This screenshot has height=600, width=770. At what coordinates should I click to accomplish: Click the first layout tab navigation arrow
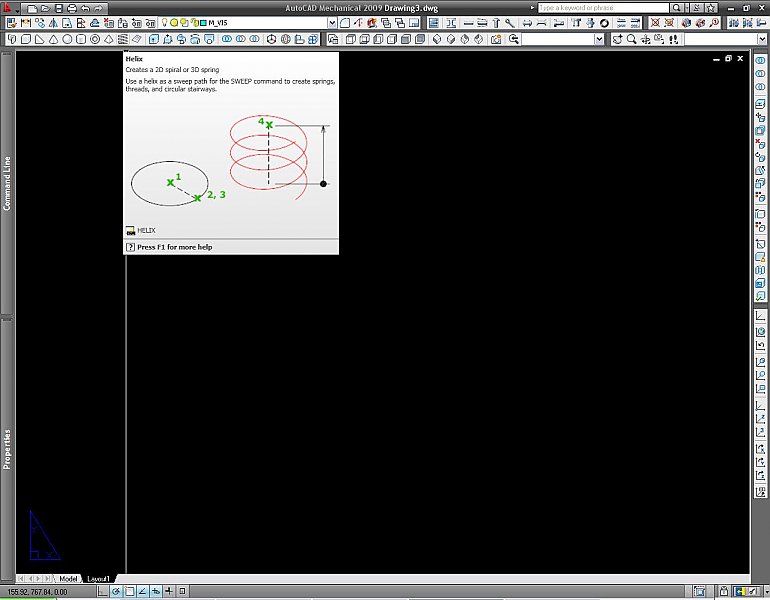click(x=21, y=579)
